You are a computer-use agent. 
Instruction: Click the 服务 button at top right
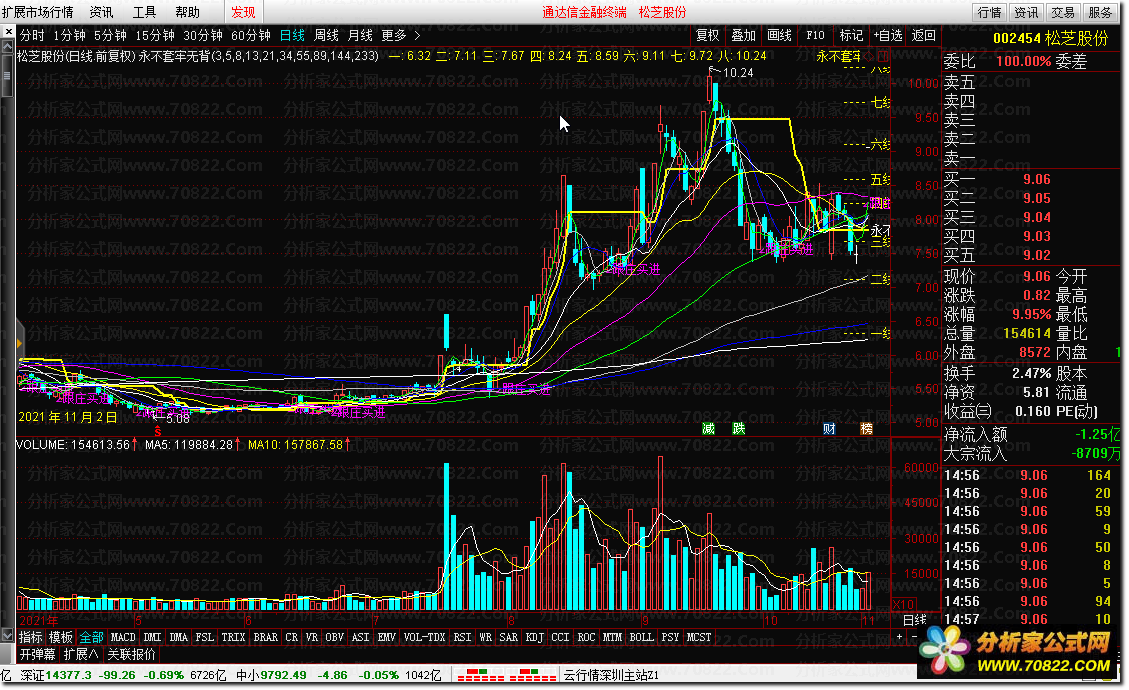[x=1100, y=12]
